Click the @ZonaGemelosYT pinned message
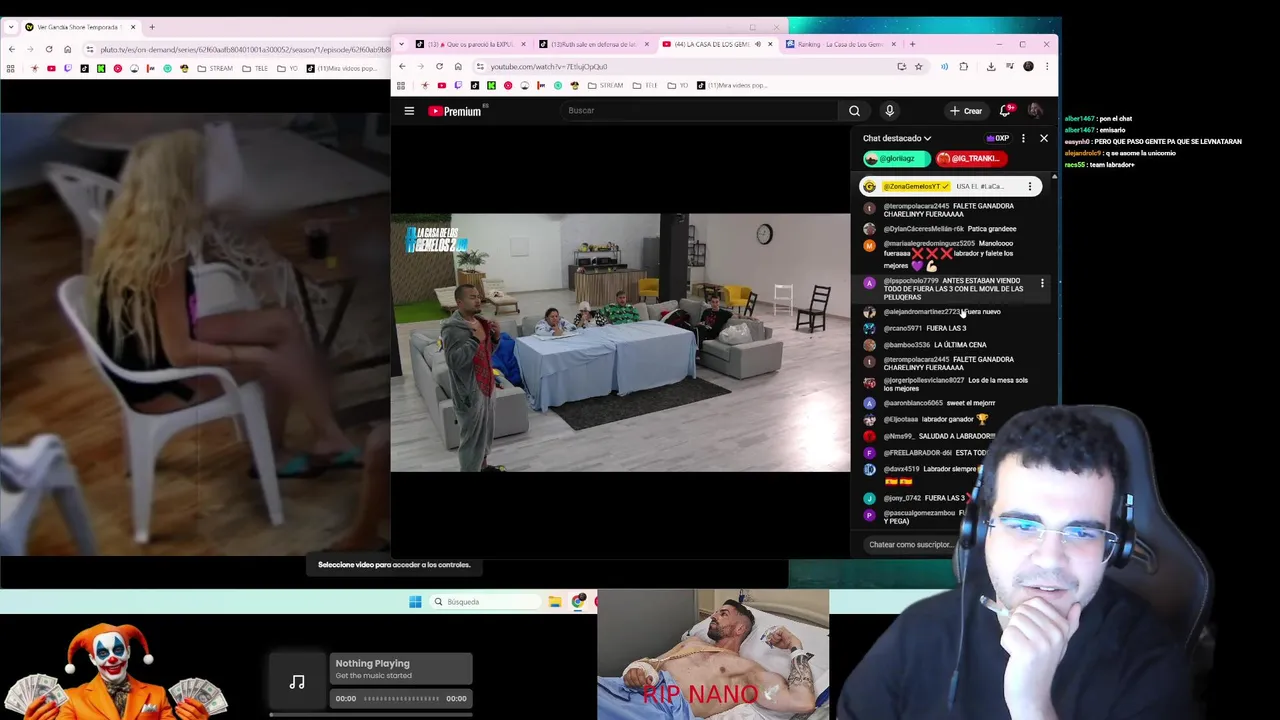Screen dimensions: 1280x720 click(x=950, y=187)
